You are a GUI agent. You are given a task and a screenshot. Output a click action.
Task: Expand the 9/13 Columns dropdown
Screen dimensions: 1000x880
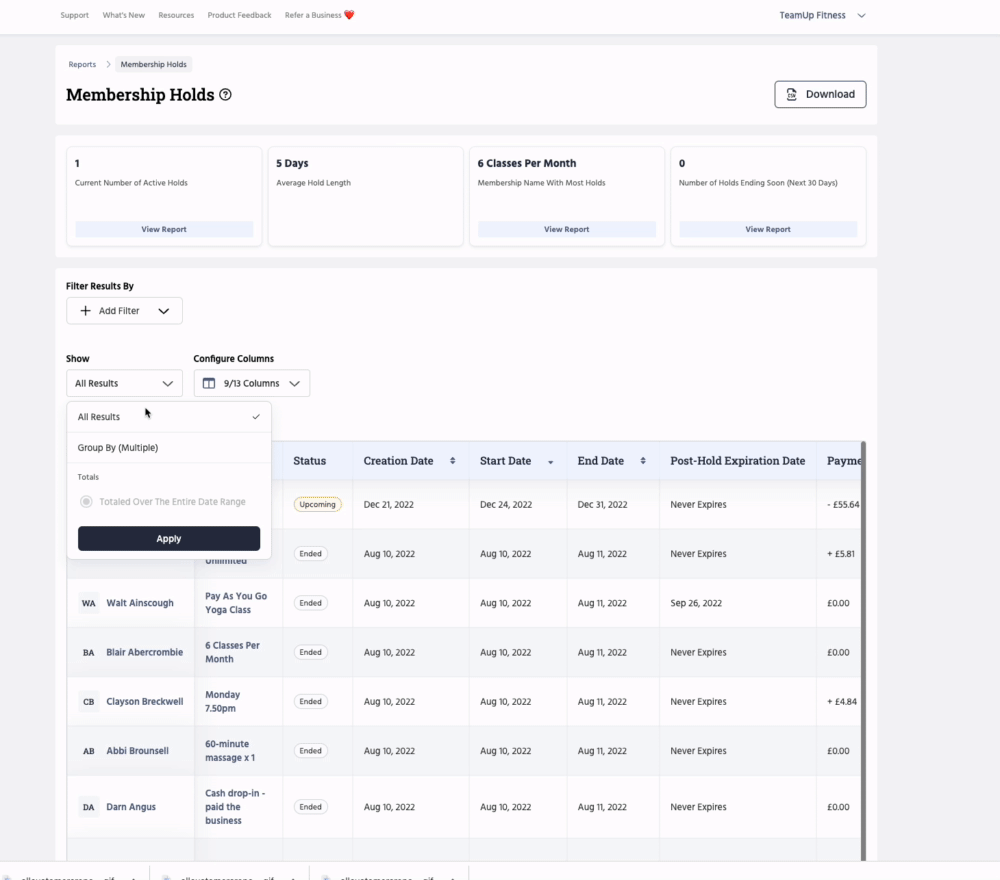tap(294, 383)
